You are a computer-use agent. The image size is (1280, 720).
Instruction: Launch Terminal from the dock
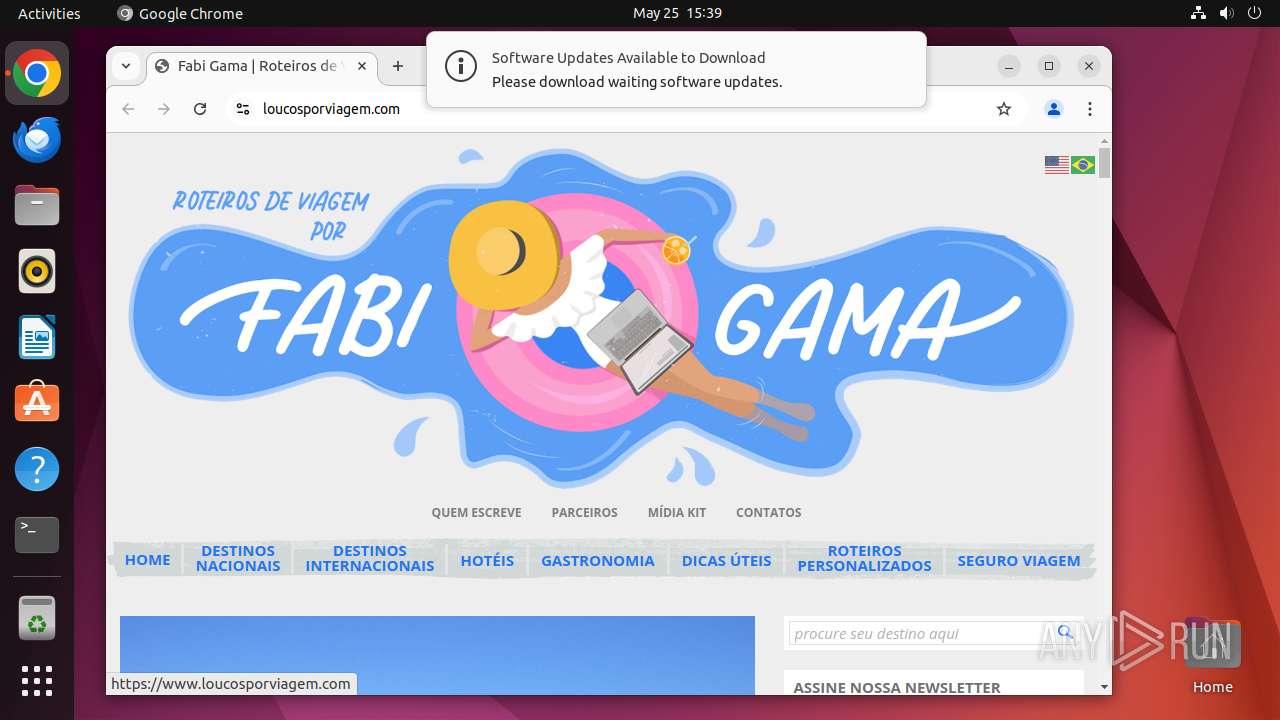37,535
